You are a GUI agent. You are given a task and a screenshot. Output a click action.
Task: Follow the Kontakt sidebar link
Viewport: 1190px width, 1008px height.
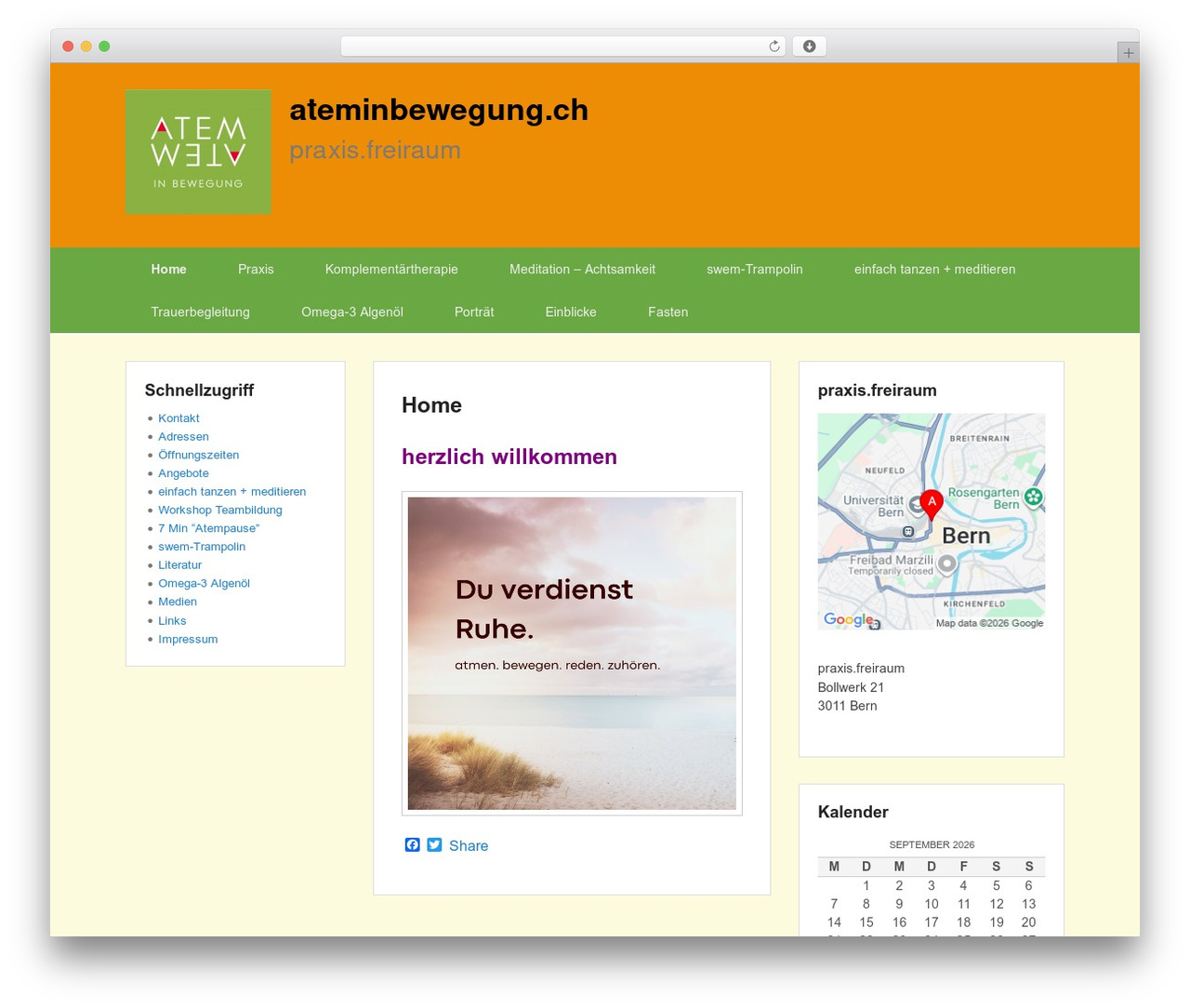[178, 418]
